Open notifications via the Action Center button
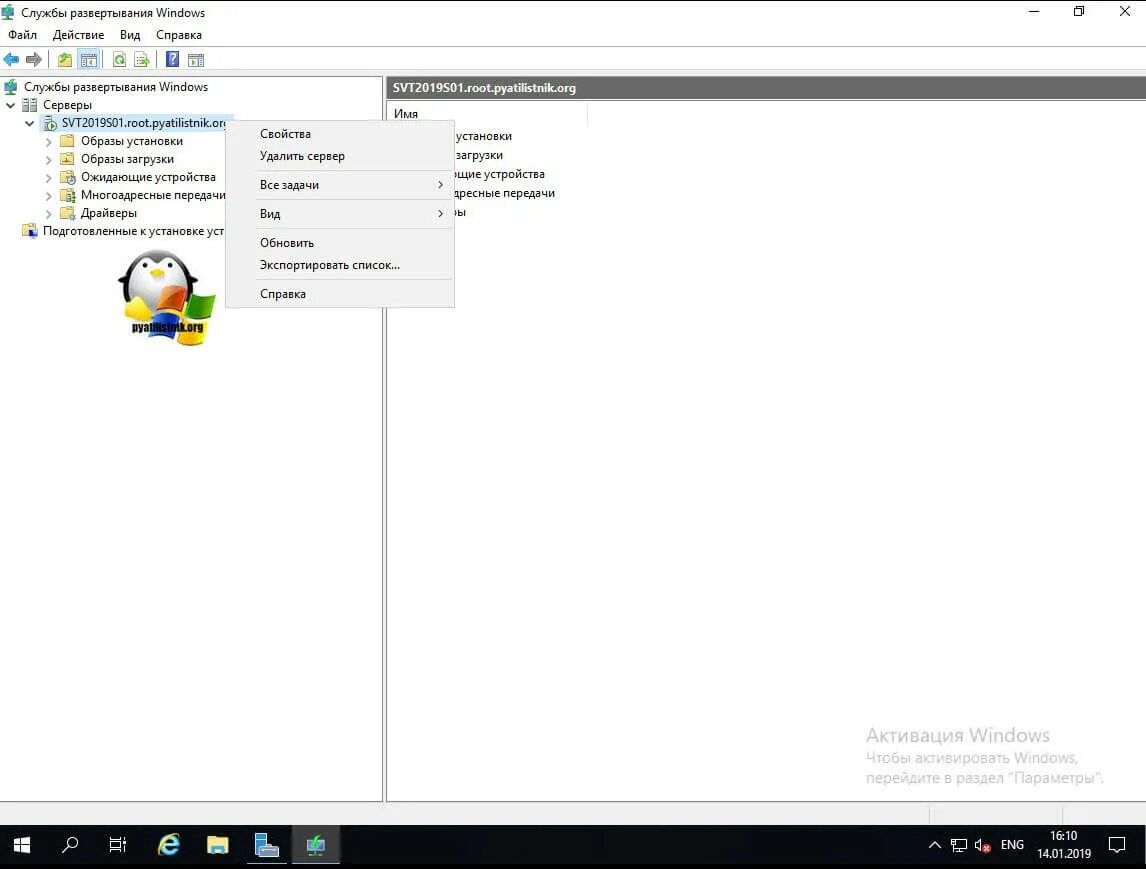 (1119, 845)
